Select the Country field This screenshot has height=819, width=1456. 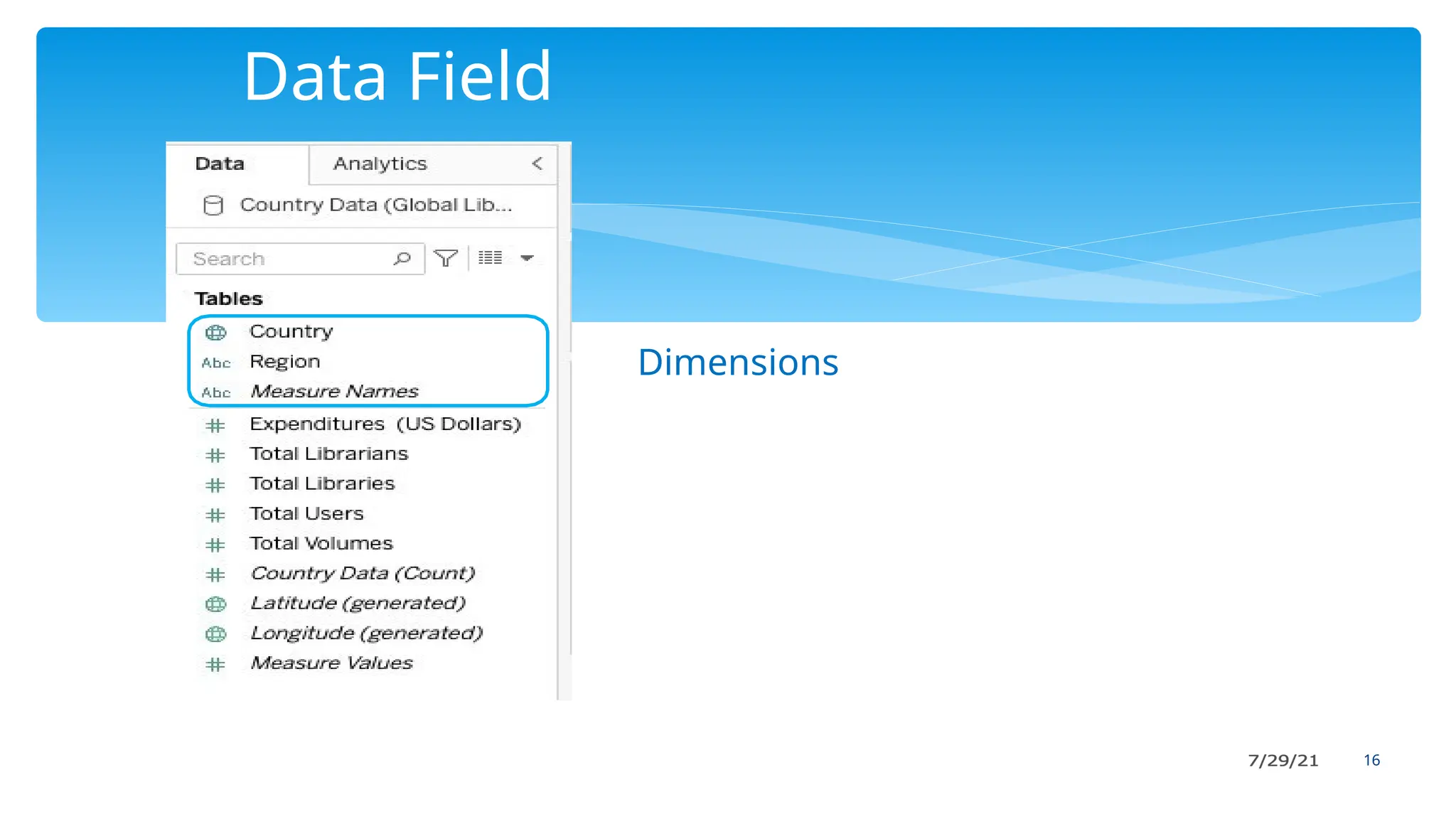pyautogui.click(x=291, y=331)
